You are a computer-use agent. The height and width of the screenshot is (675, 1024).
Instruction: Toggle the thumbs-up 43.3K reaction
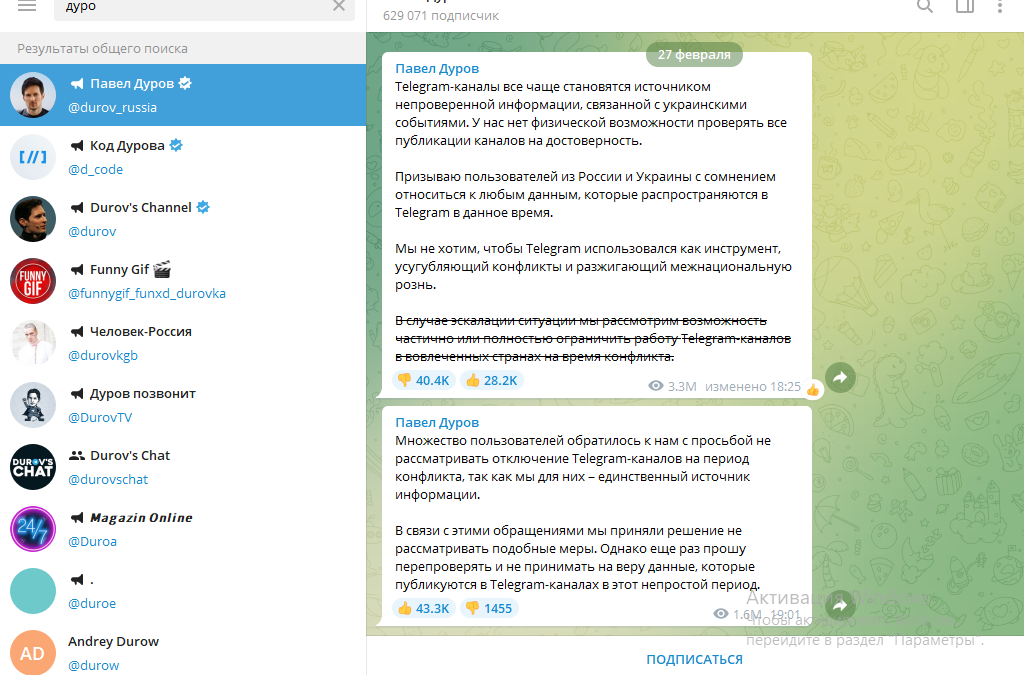[x=423, y=608]
